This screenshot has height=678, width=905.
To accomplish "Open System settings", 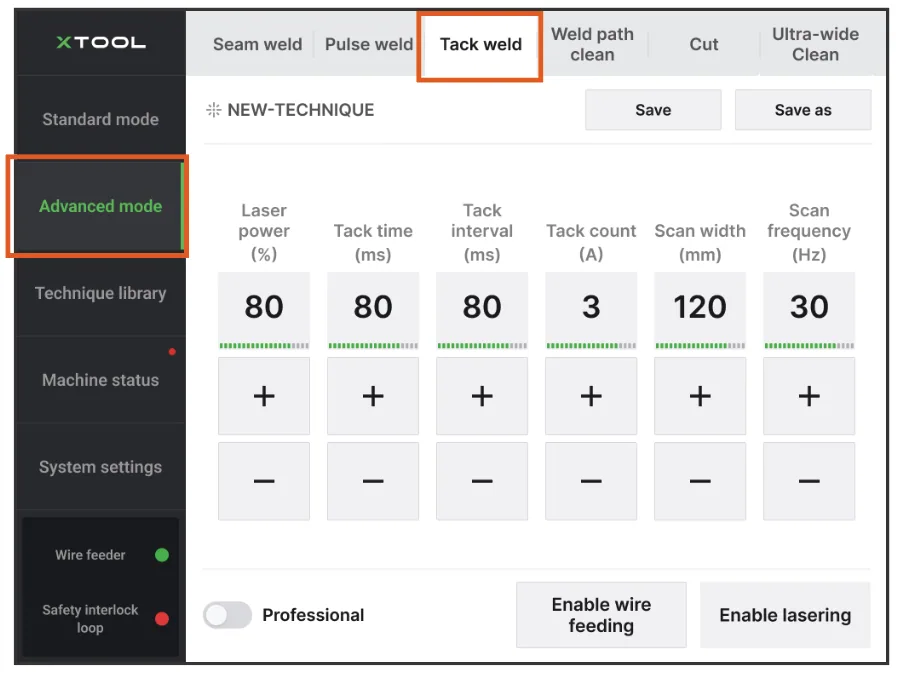I will [x=100, y=467].
